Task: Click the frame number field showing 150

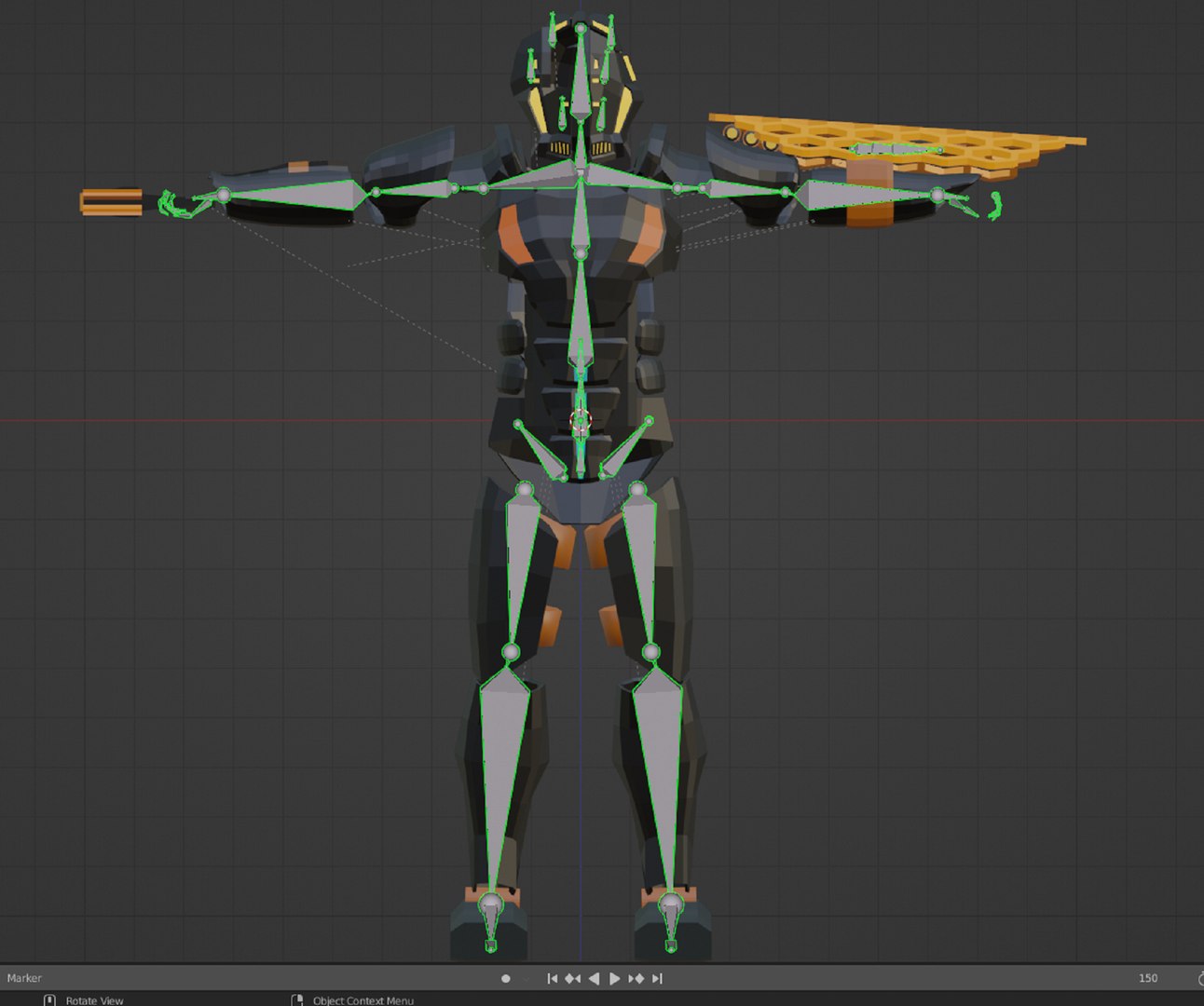Action: point(1148,978)
